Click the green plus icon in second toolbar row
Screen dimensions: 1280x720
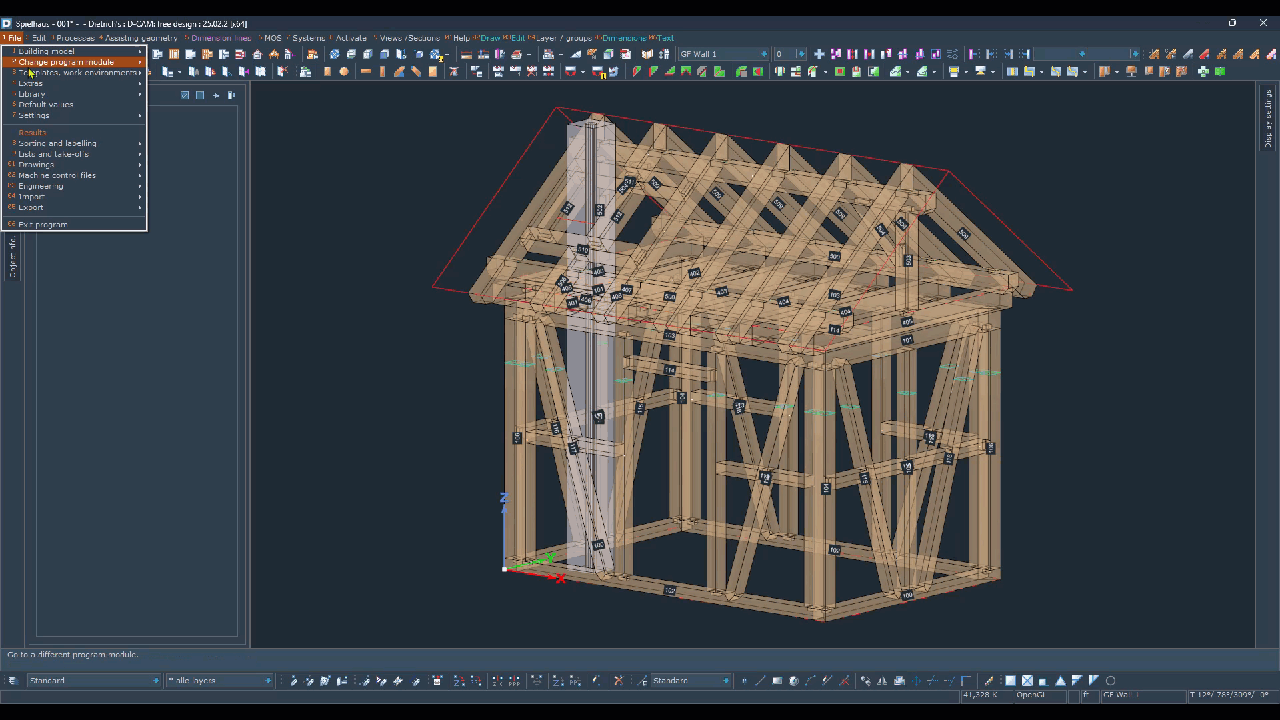click(x=1203, y=71)
